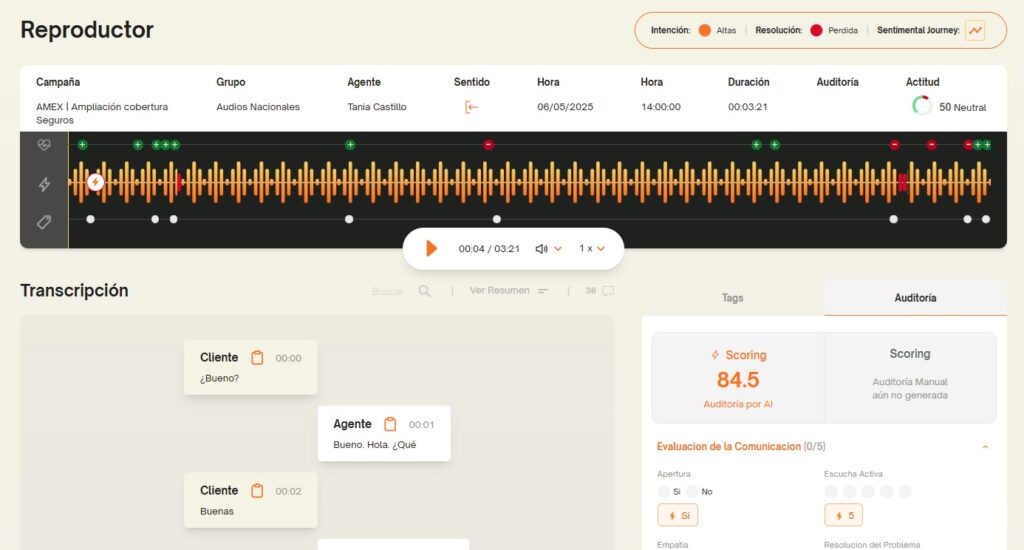Click the 14:00:00 Hora value
This screenshot has height=550, width=1024.
coord(661,107)
